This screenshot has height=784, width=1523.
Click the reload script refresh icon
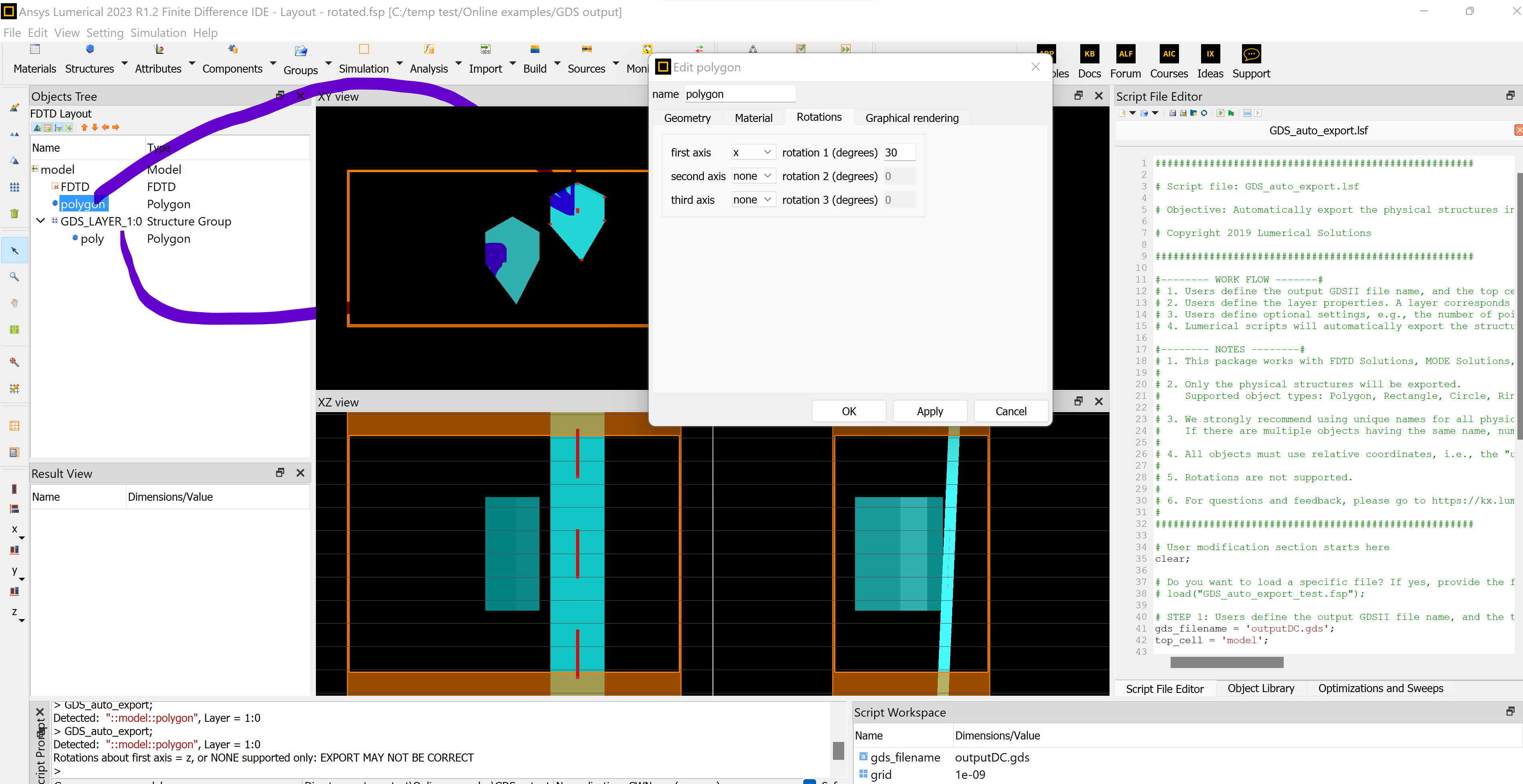click(x=1204, y=113)
